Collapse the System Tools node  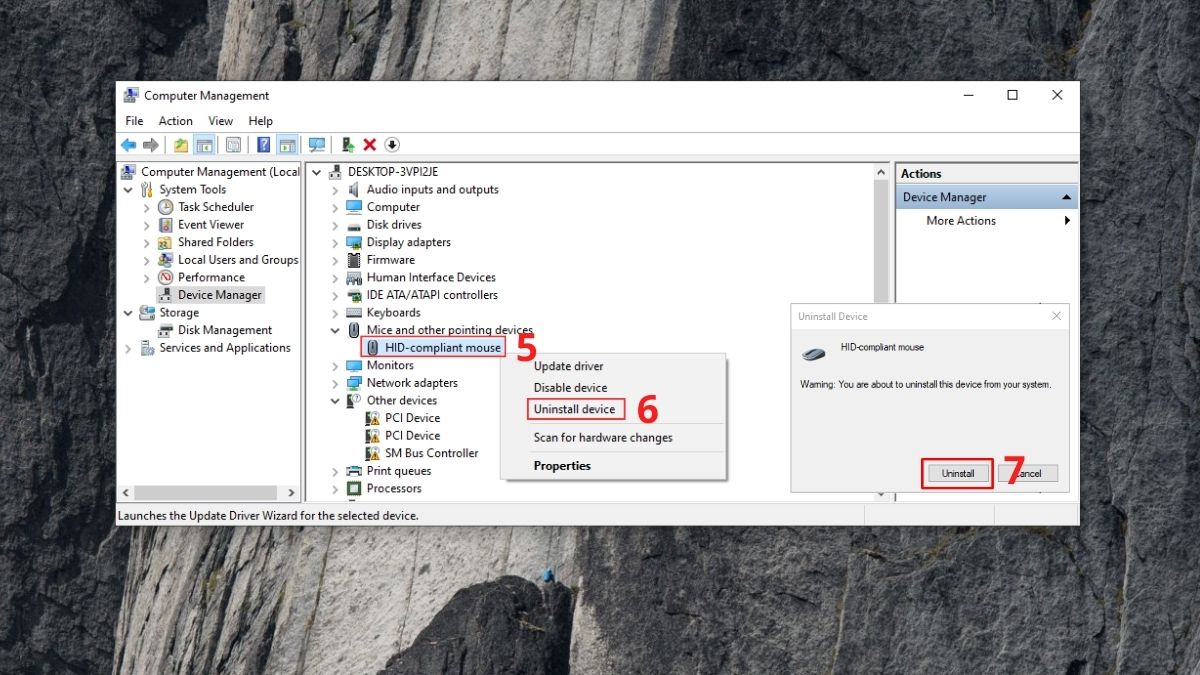coord(128,190)
